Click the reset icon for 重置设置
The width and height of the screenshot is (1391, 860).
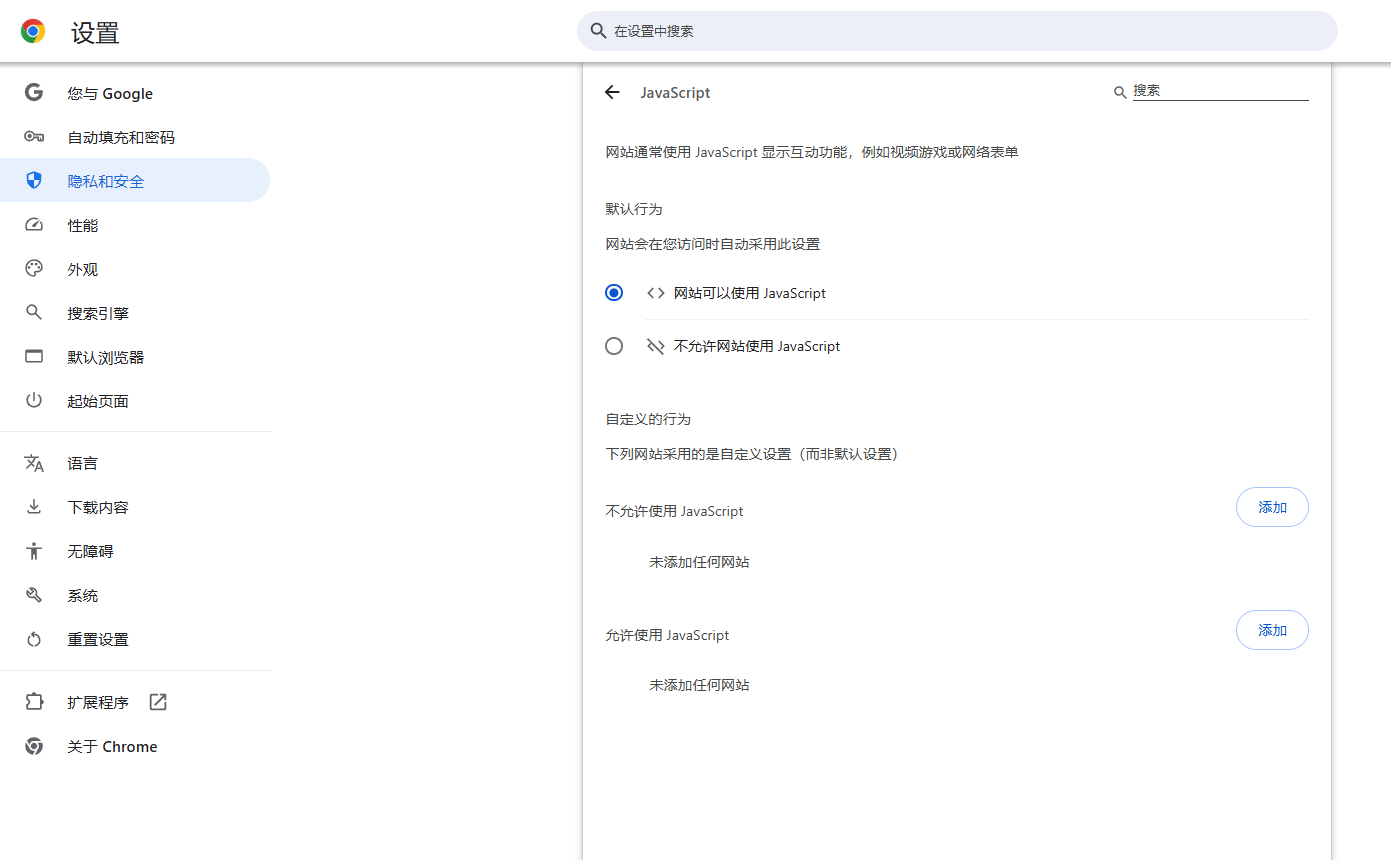pyautogui.click(x=34, y=639)
